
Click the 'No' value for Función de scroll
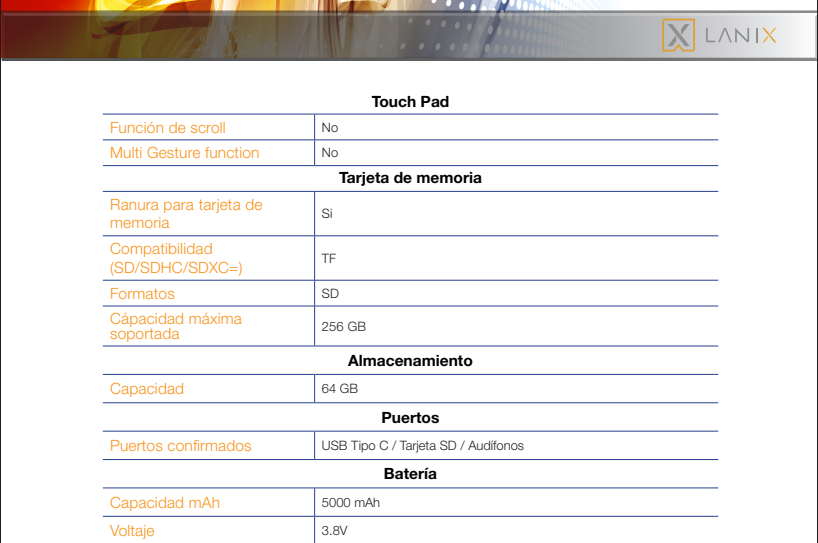pos(330,128)
